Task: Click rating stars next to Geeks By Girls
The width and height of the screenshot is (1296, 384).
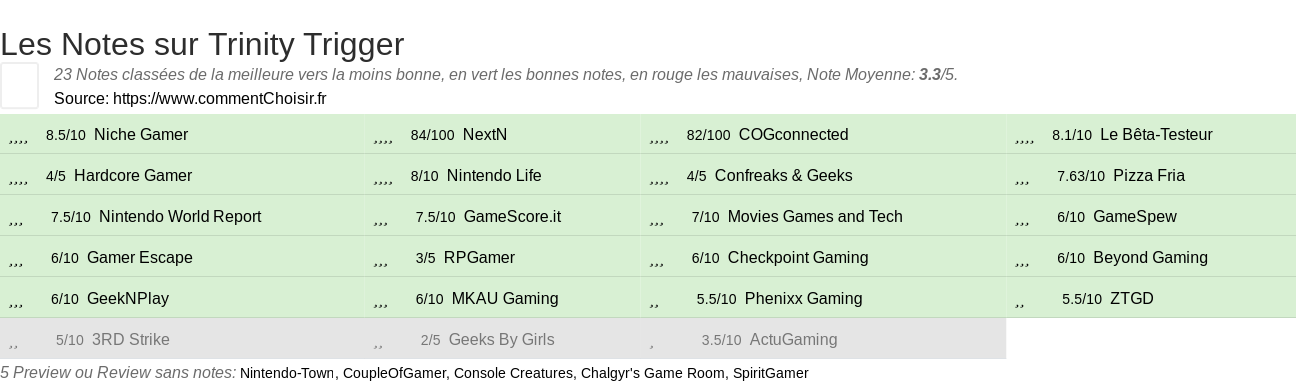Action: tap(379, 342)
